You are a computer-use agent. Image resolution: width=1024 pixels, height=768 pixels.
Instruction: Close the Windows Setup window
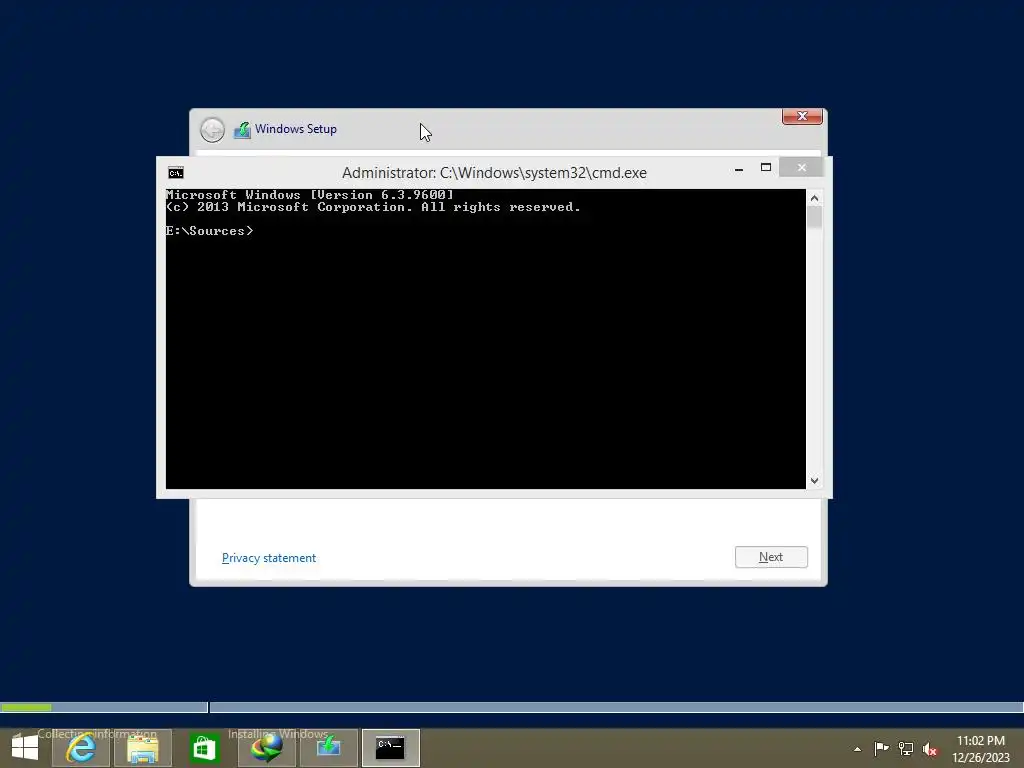pyautogui.click(x=802, y=116)
